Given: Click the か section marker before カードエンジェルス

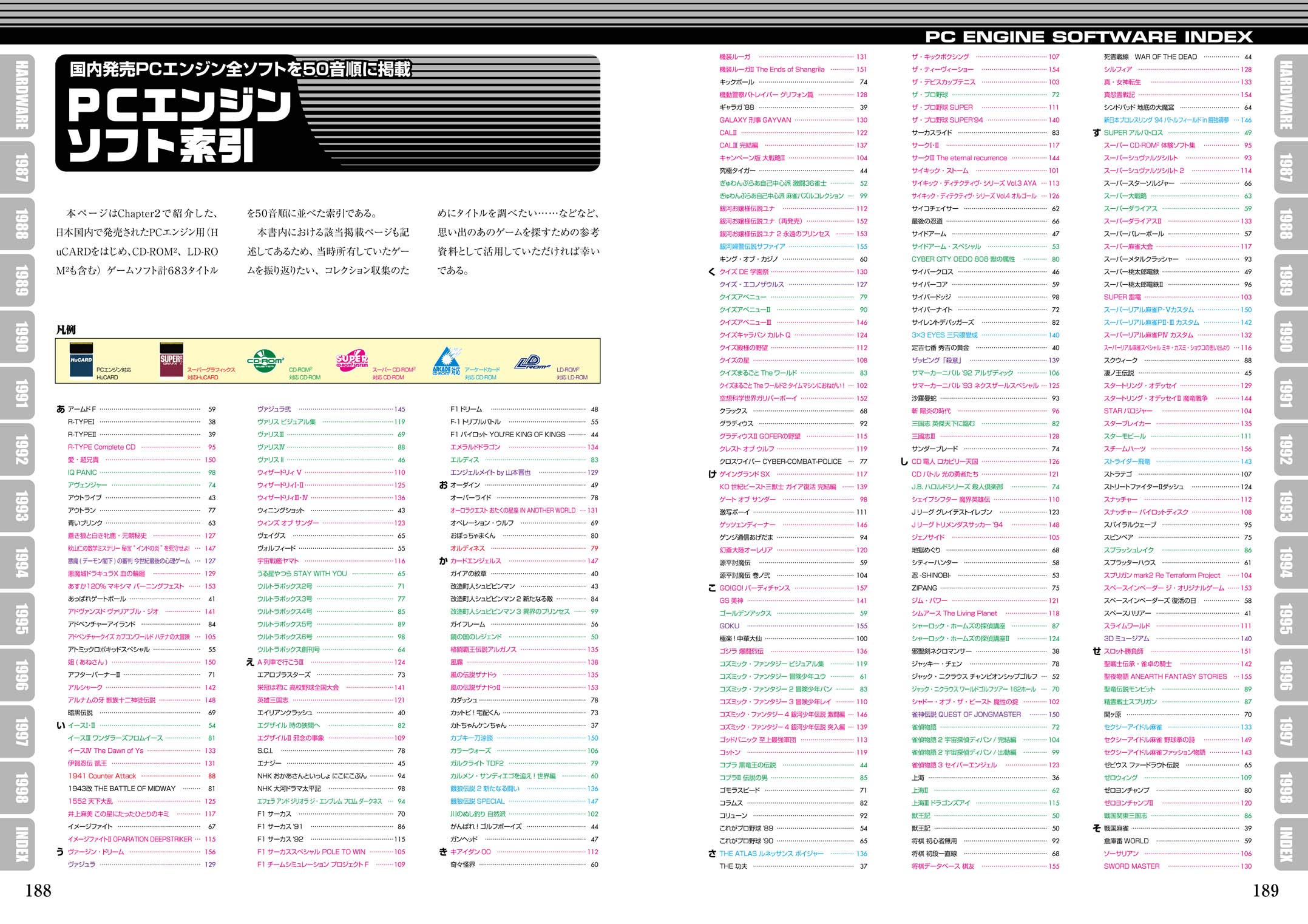Looking at the screenshot, I should point(443,561).
